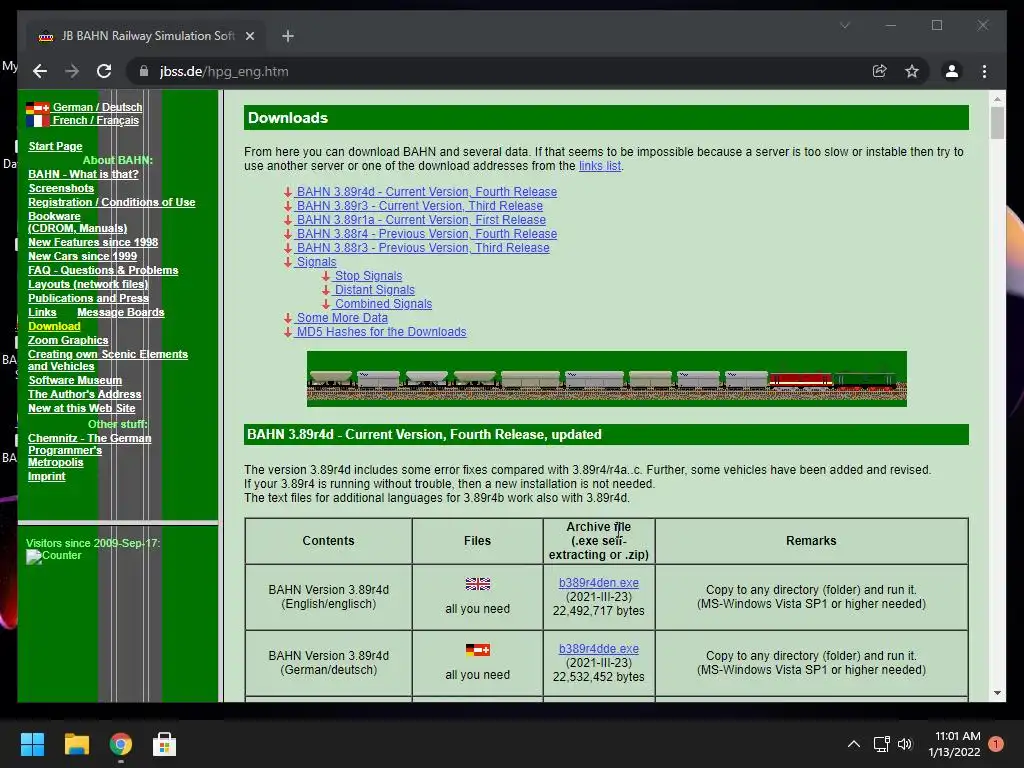Open Creating own Scenic Elements and Vehicles
Viewport: 1024px width, 768px height.
pyautogui.click(x=108, y=360)
